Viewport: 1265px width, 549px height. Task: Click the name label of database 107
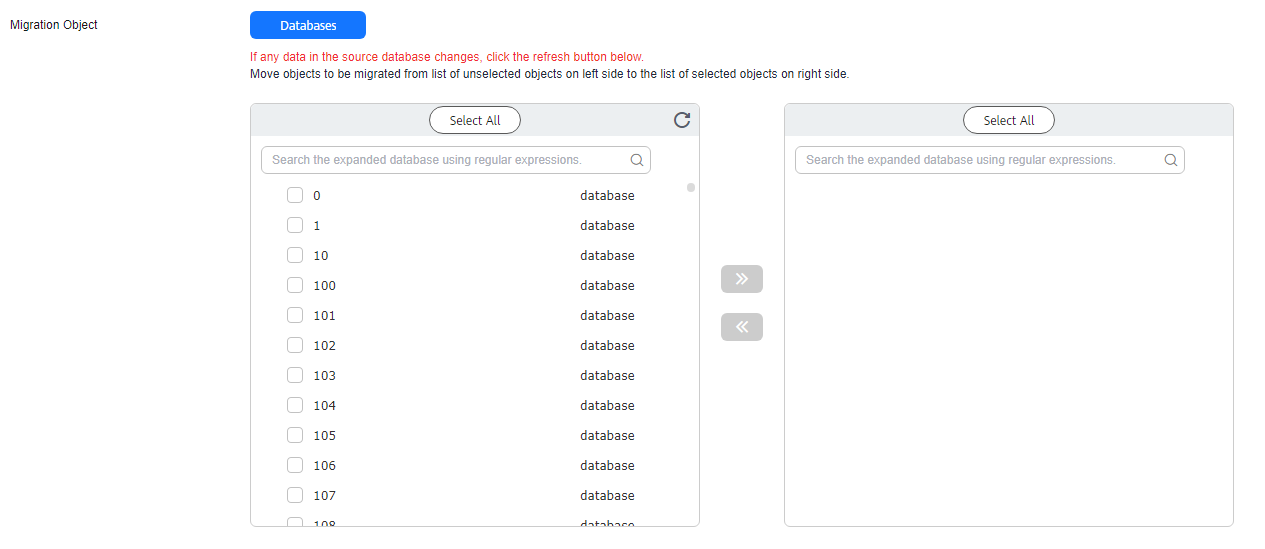click(x=325, y=496)
